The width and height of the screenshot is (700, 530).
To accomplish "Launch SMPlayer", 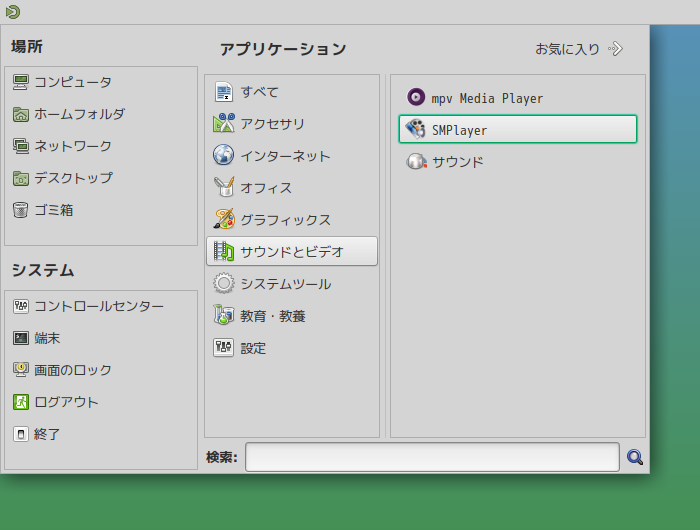I will (518, 129).
